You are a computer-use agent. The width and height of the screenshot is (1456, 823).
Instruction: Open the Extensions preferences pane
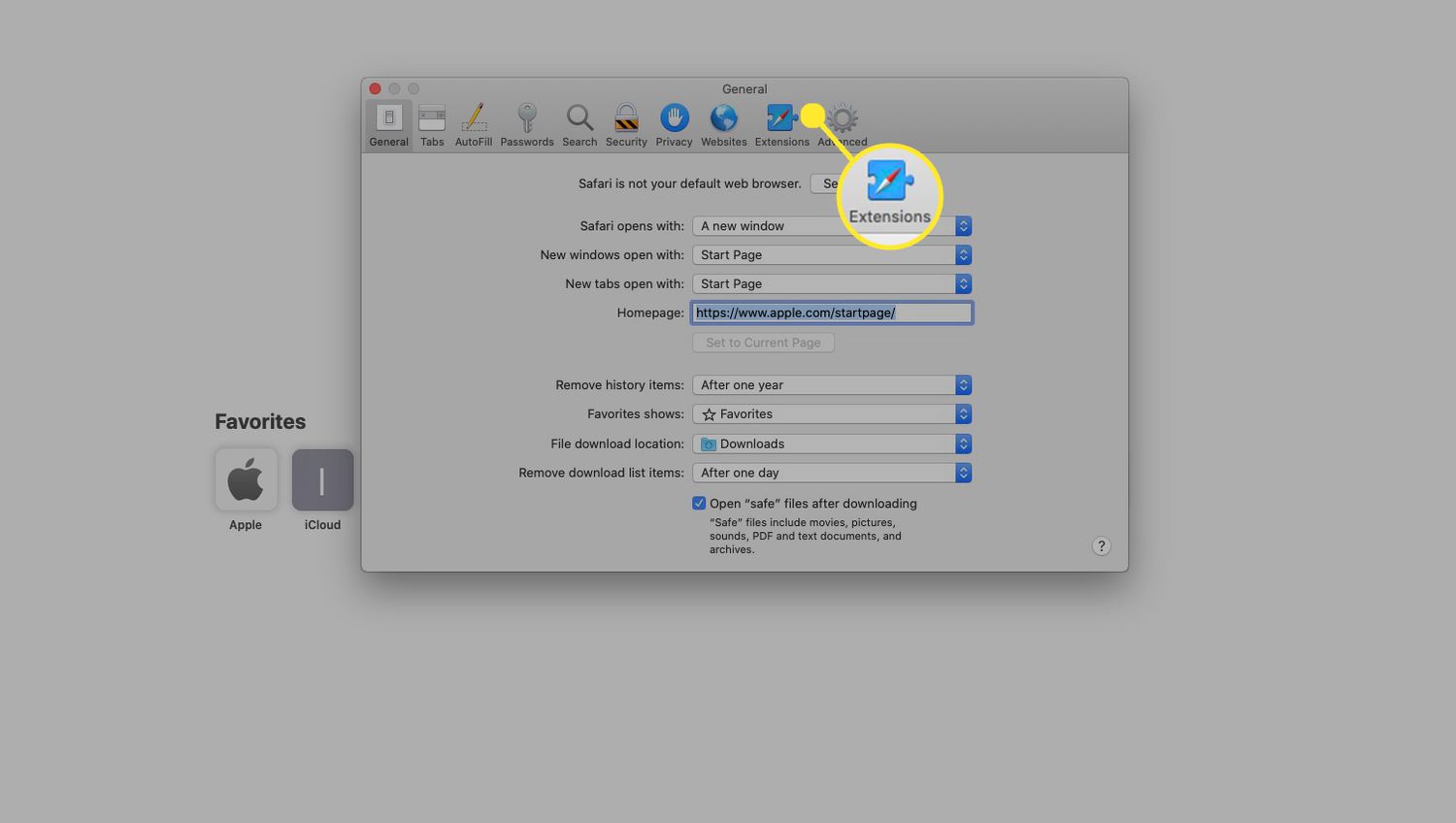tap(781, 126)
